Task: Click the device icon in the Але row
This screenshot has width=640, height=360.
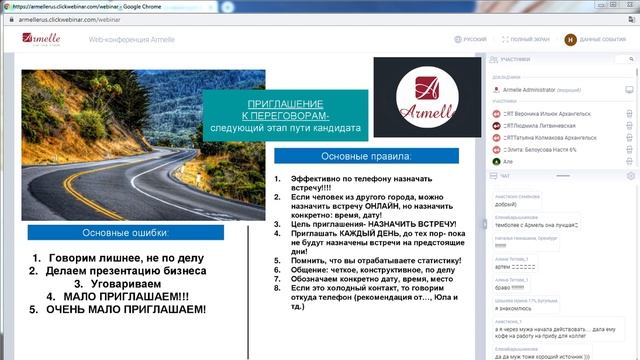Action: tap(629, 162)
